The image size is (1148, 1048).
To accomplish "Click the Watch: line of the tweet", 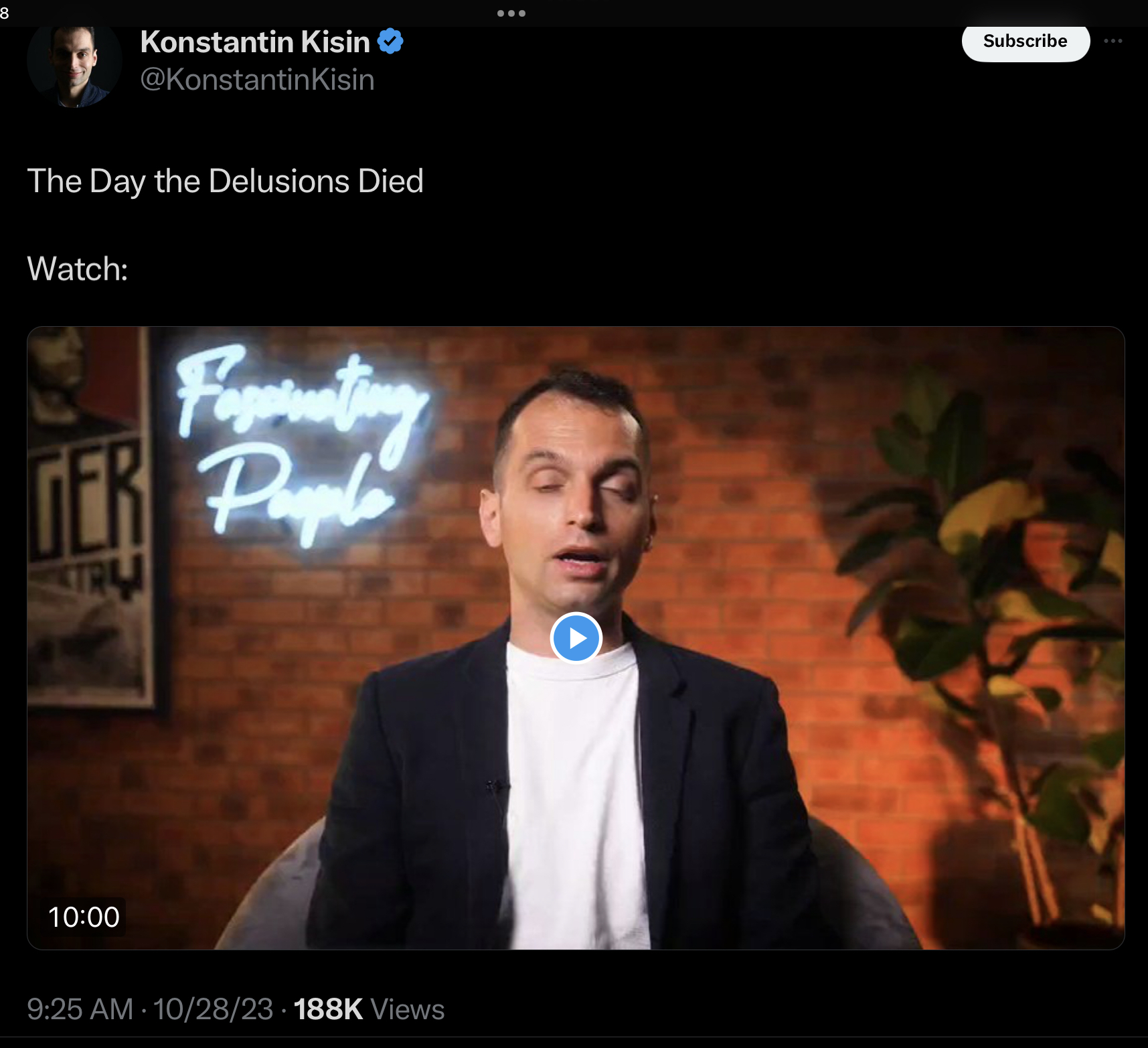I will pos(77,269).
